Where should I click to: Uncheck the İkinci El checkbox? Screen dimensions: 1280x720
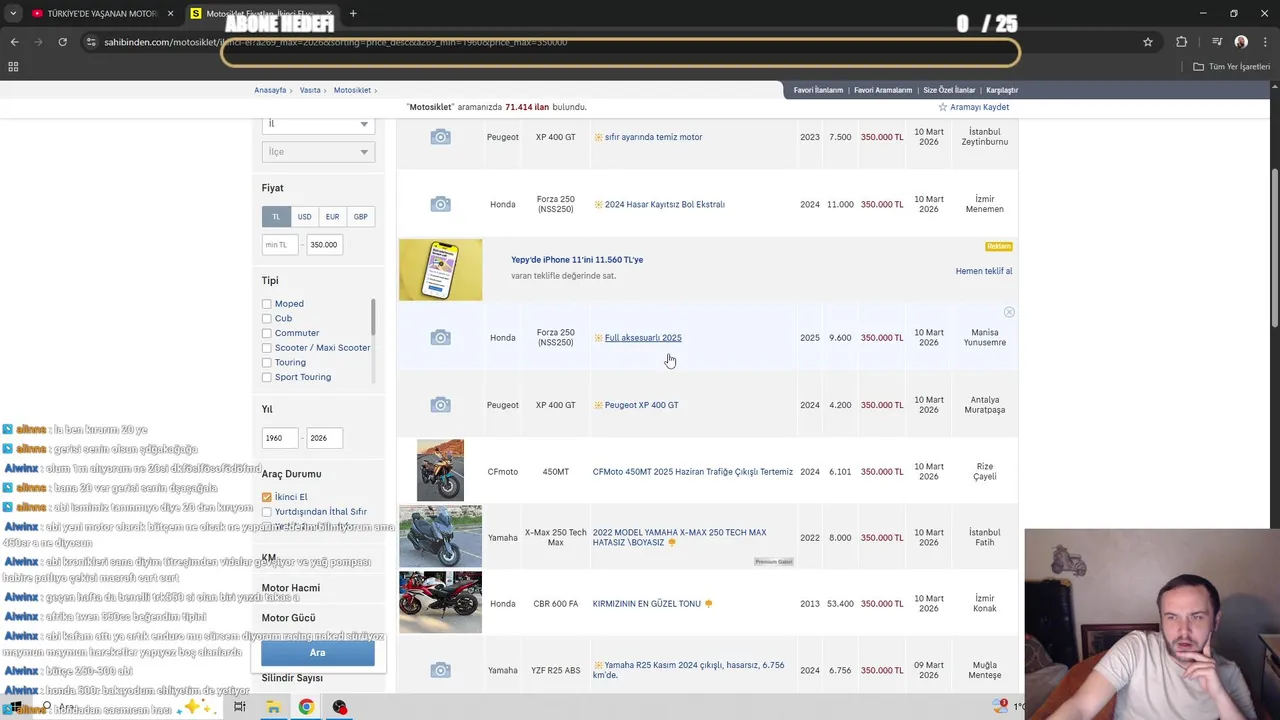(266, 497)
